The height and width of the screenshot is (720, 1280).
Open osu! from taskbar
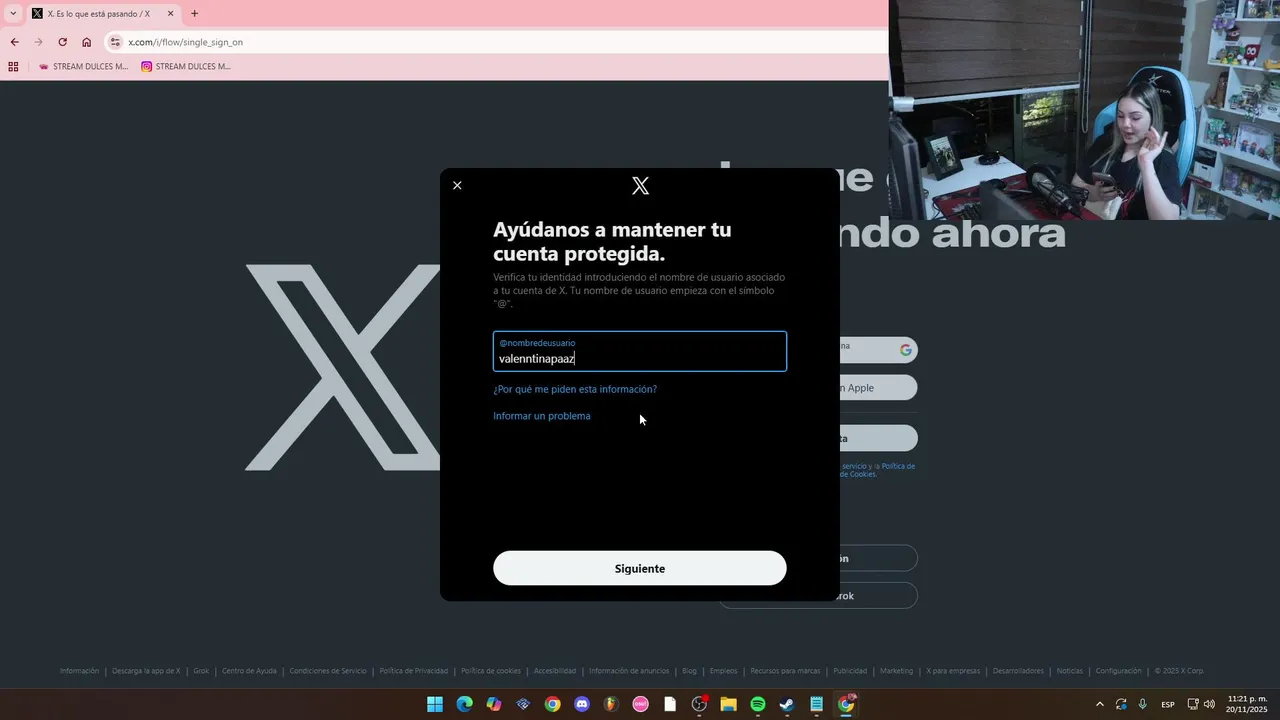pyautogui.click(x=640, y=704)
